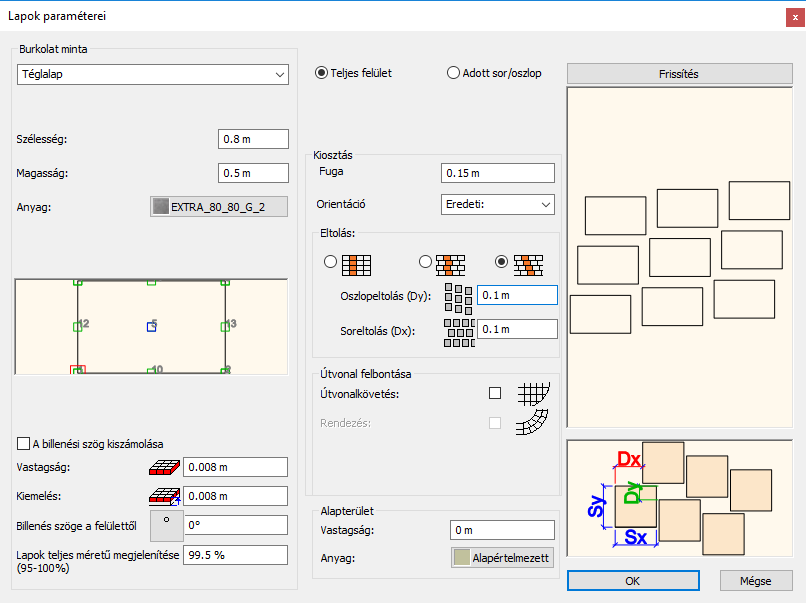Click the Útvonalkövetés grid path icon
Viewport: 806px width, 603px height.
[533, 394]
